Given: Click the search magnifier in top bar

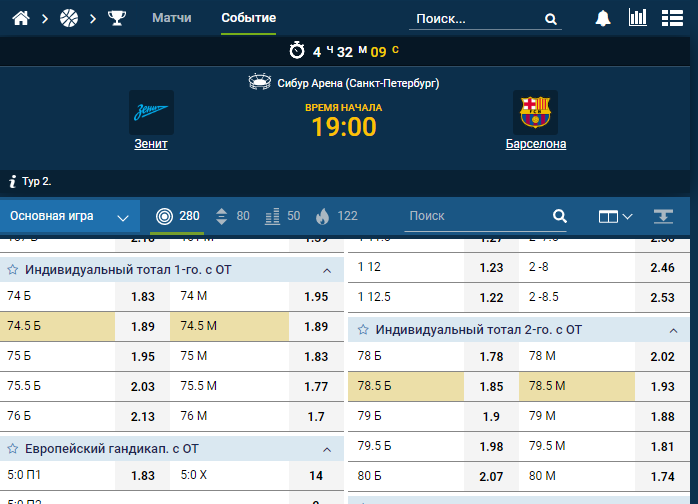Looking at the screenshot, I should (551, 19).
